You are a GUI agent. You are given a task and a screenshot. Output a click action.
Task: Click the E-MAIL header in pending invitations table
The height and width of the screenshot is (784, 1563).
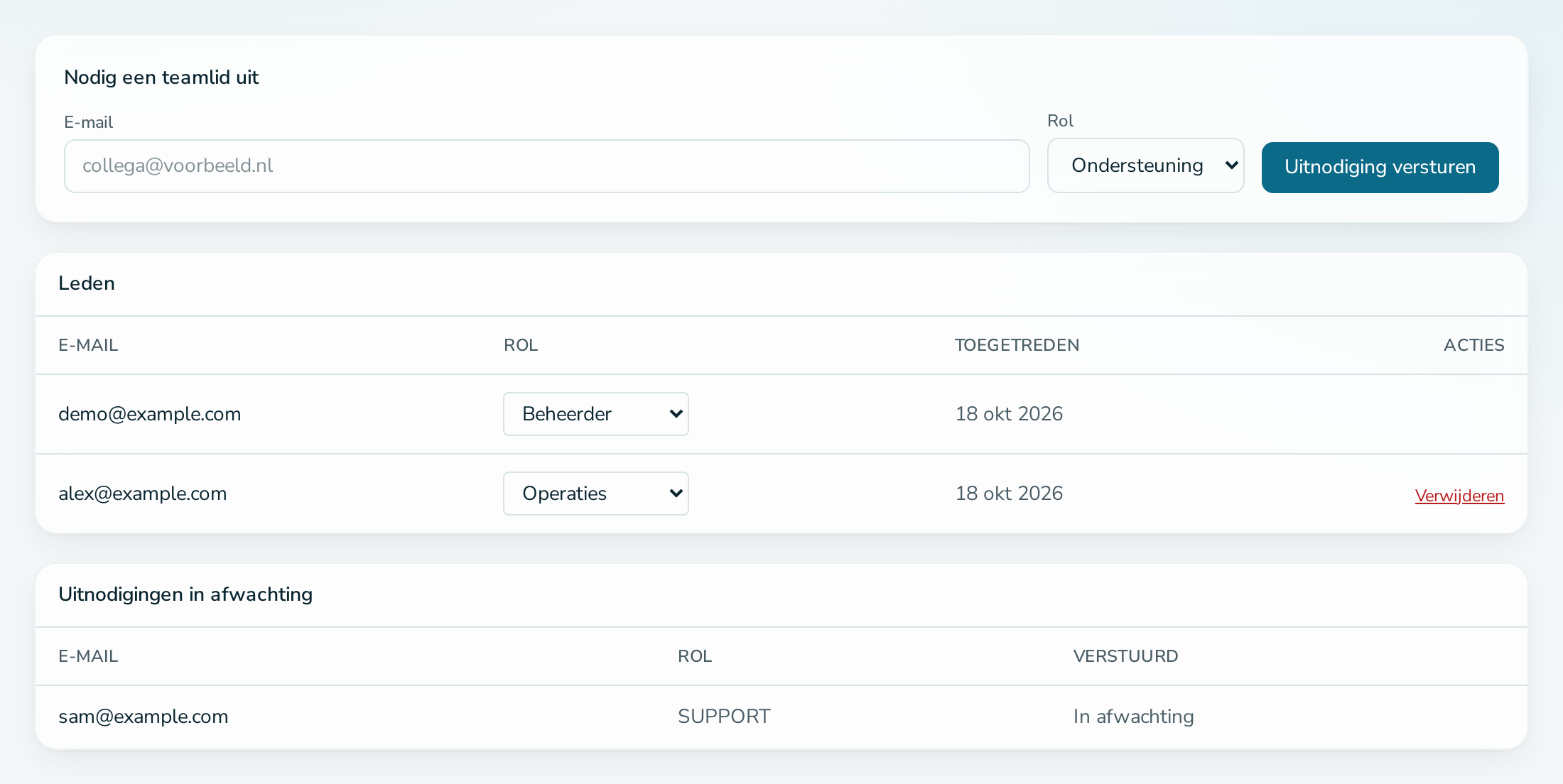coord(88,656)
